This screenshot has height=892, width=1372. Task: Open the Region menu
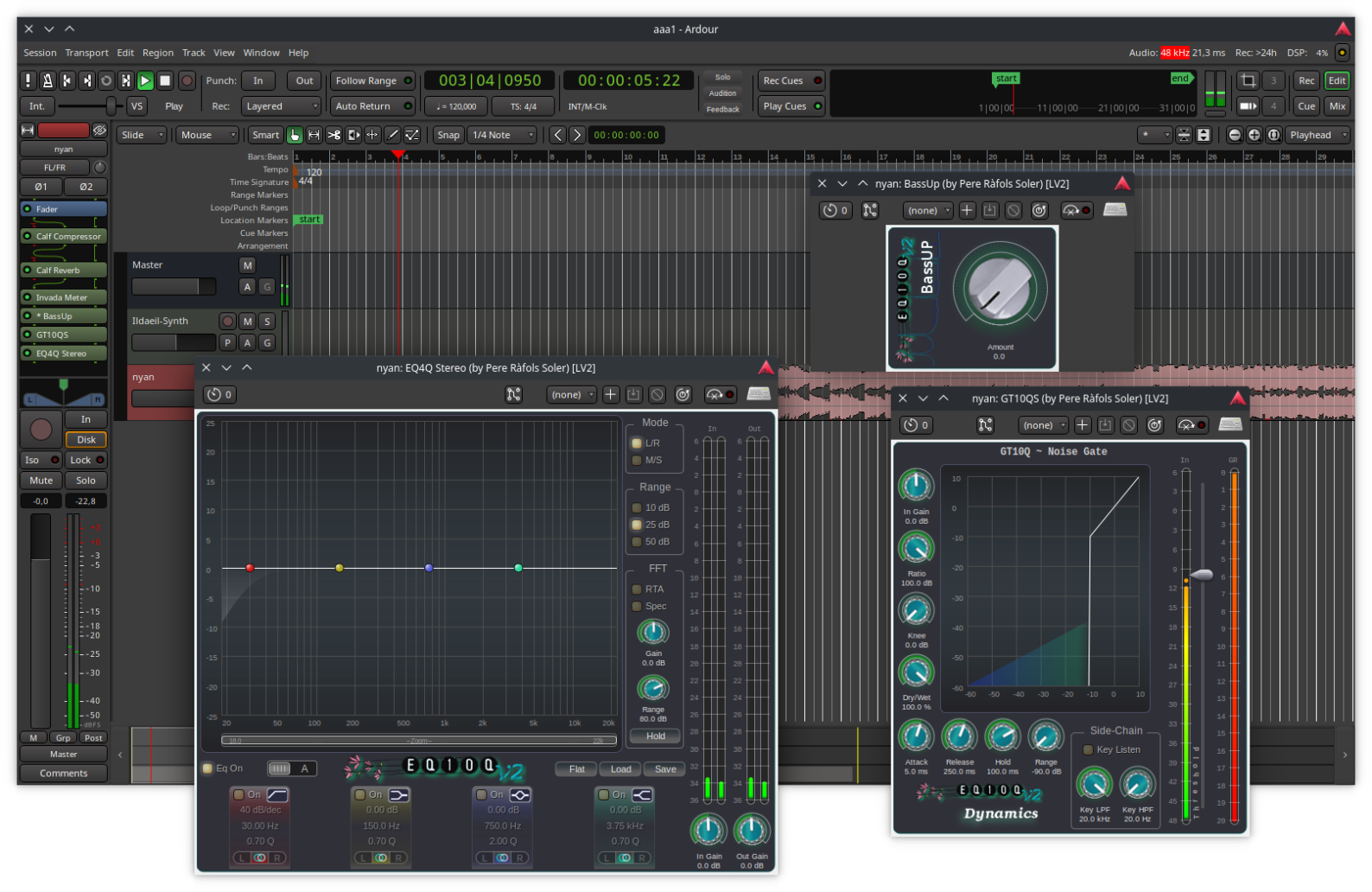(x=158, y=53)
